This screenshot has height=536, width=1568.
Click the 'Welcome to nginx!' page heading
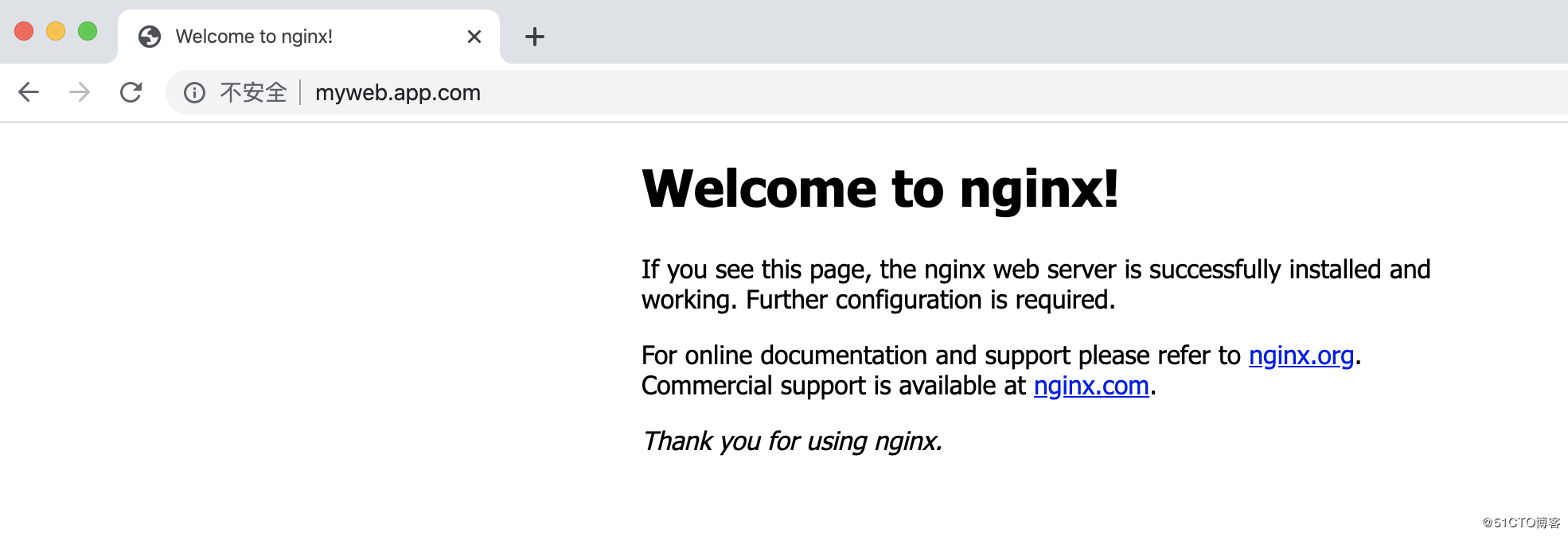[x=880, y=189]
